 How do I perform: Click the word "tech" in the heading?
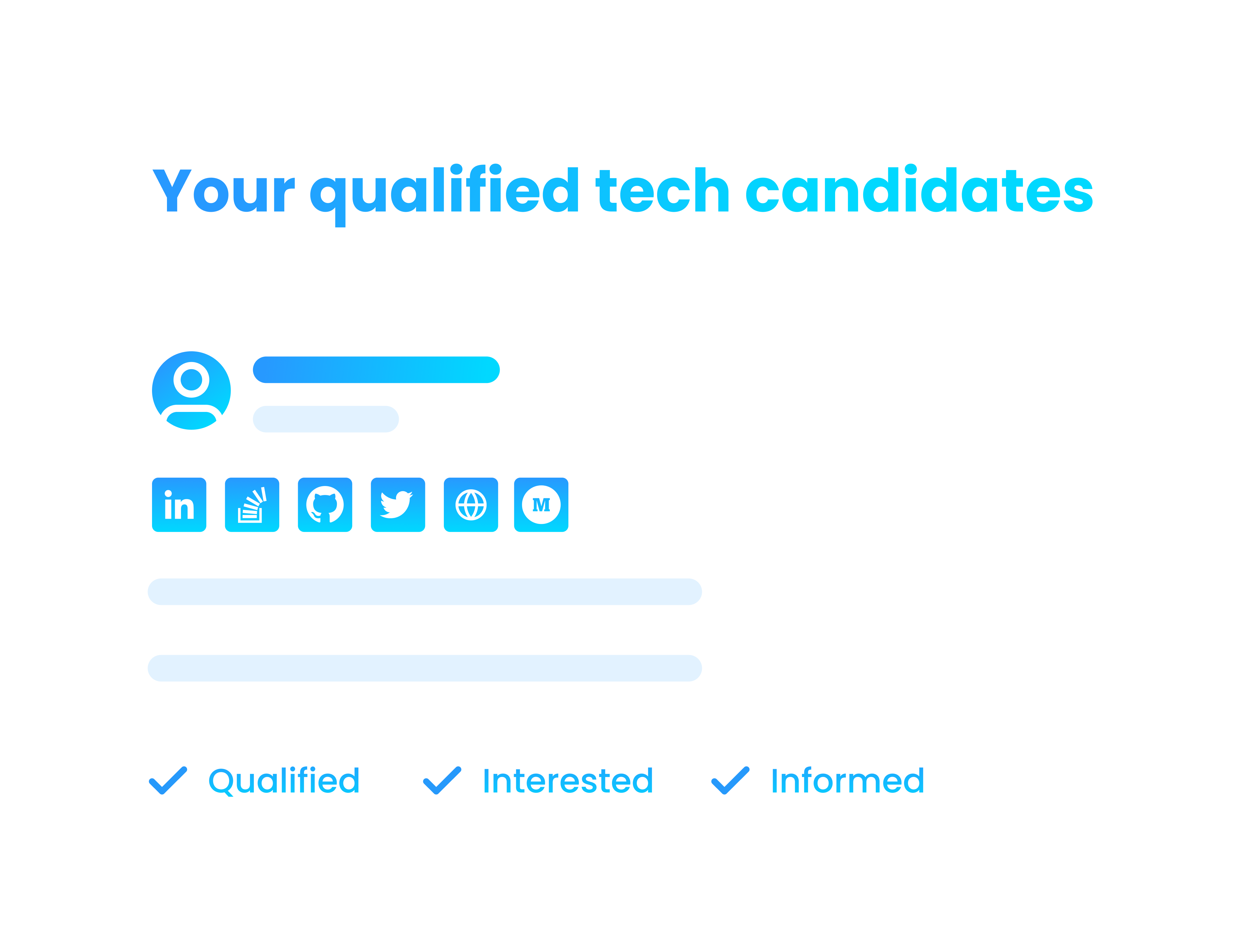662,191
